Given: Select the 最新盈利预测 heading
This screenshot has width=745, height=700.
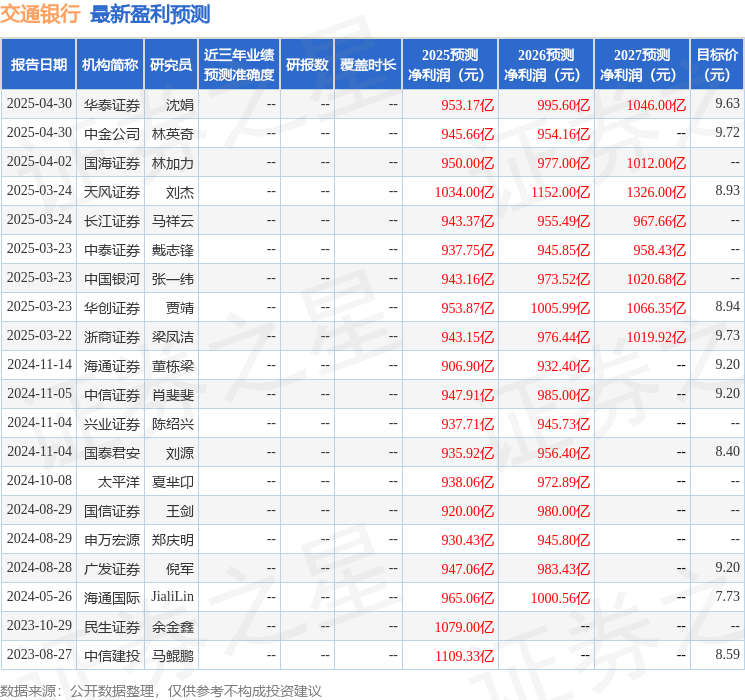Looking at the screenshot, I should [x=150, y=14].
